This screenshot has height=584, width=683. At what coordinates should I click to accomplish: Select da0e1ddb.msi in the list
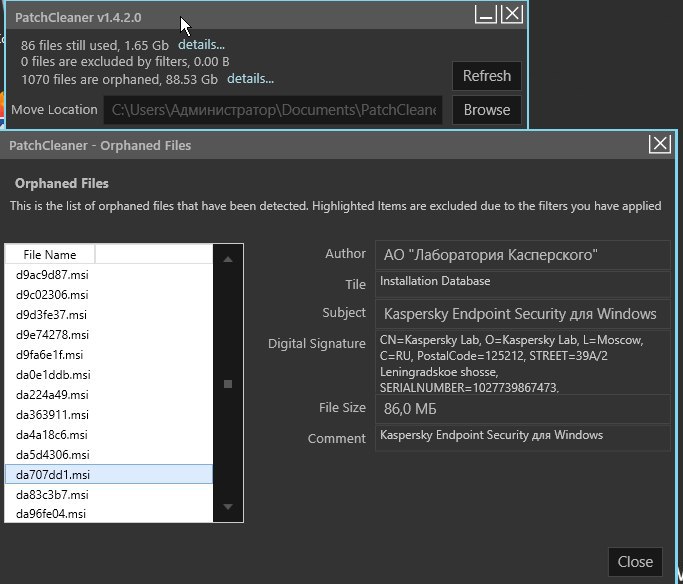point(108,375)
